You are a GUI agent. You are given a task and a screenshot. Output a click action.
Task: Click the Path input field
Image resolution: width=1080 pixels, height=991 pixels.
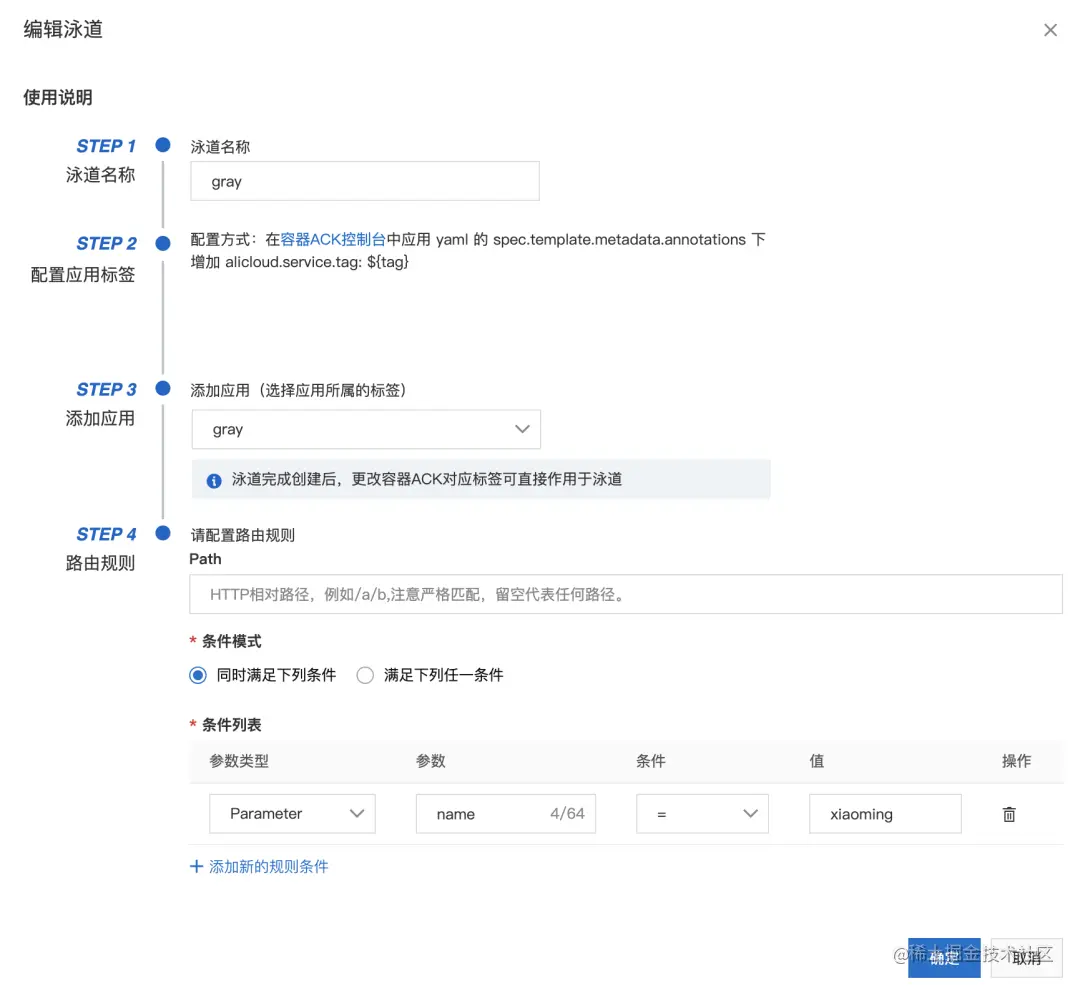click(625, 594)
